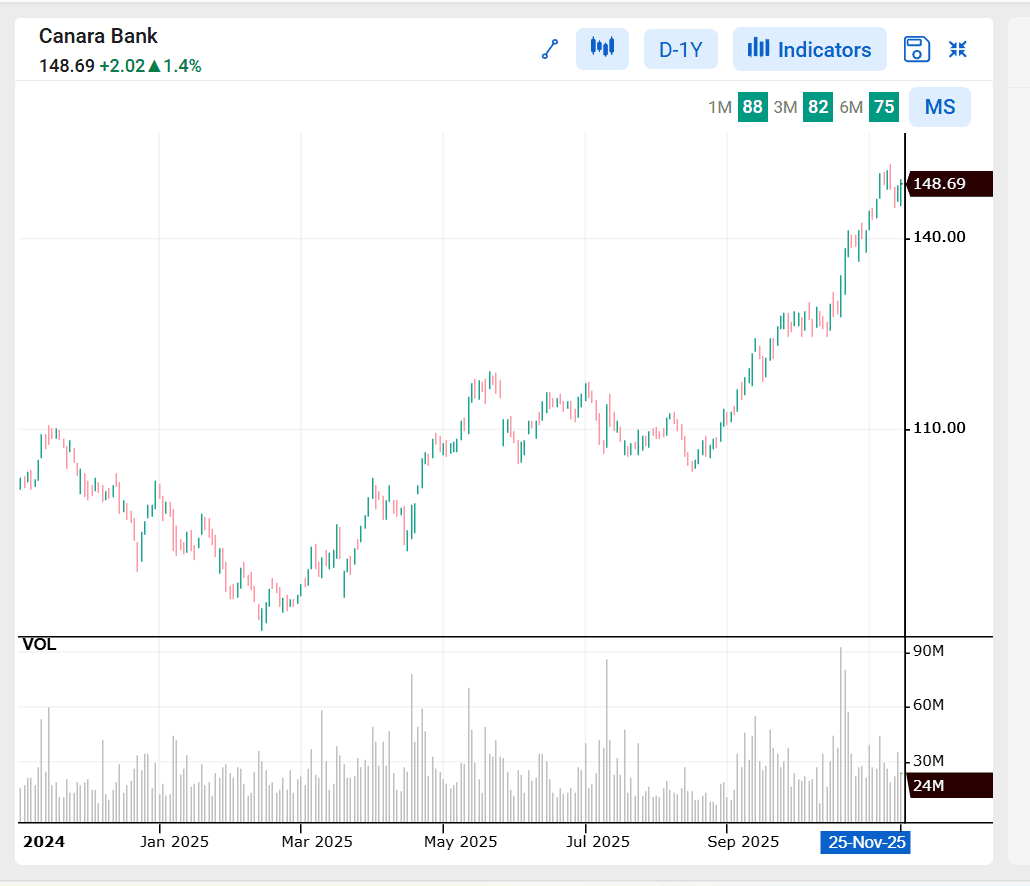Click the 30M volume axis label
This screenshot has height=886, width=1030.
point(928,761)
